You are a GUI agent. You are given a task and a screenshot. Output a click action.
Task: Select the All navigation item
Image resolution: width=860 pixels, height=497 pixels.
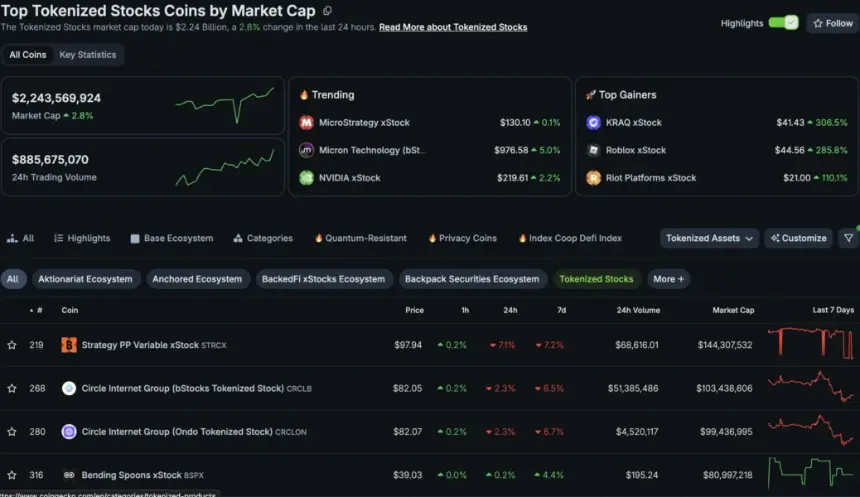pos(20,238)
